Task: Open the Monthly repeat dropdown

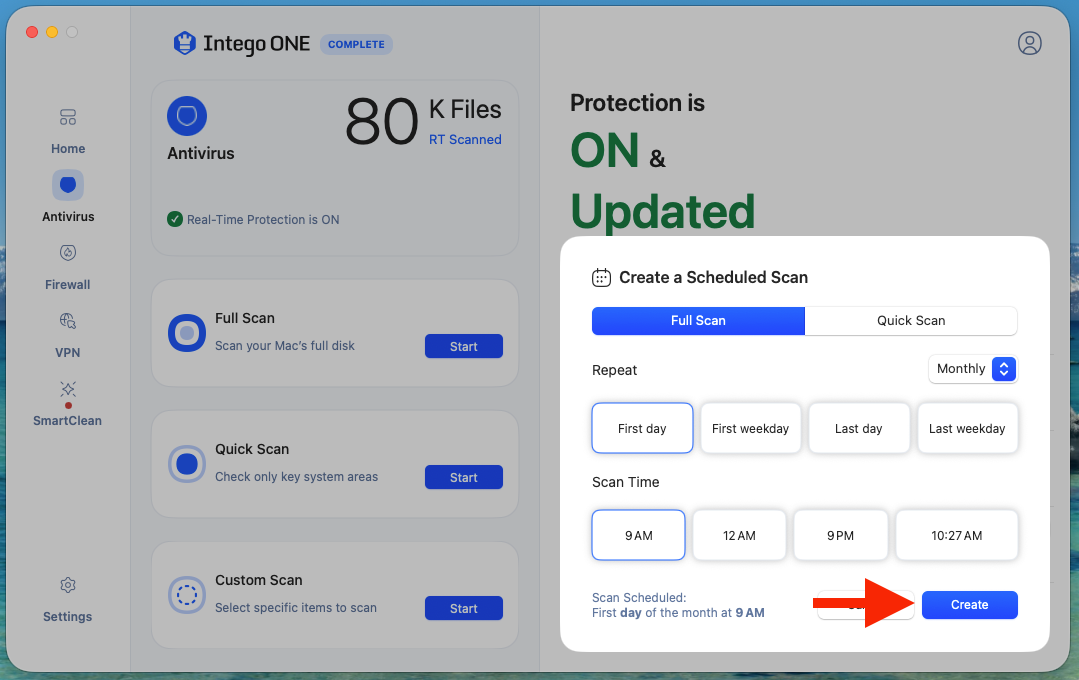Action: click(x=972, y=369)
